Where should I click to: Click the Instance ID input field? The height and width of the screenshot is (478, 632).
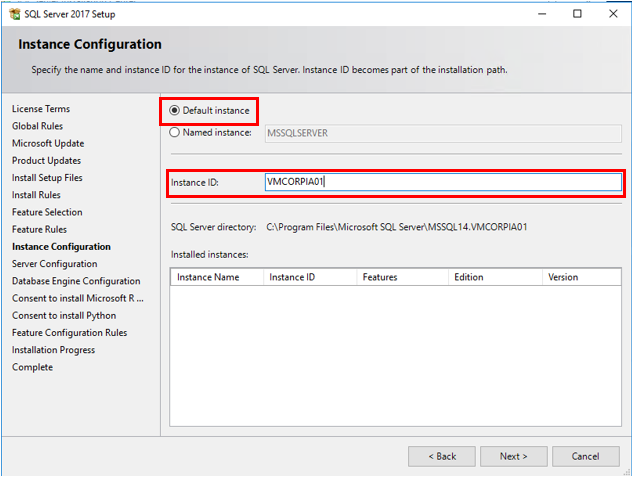(x=442, y=182)
